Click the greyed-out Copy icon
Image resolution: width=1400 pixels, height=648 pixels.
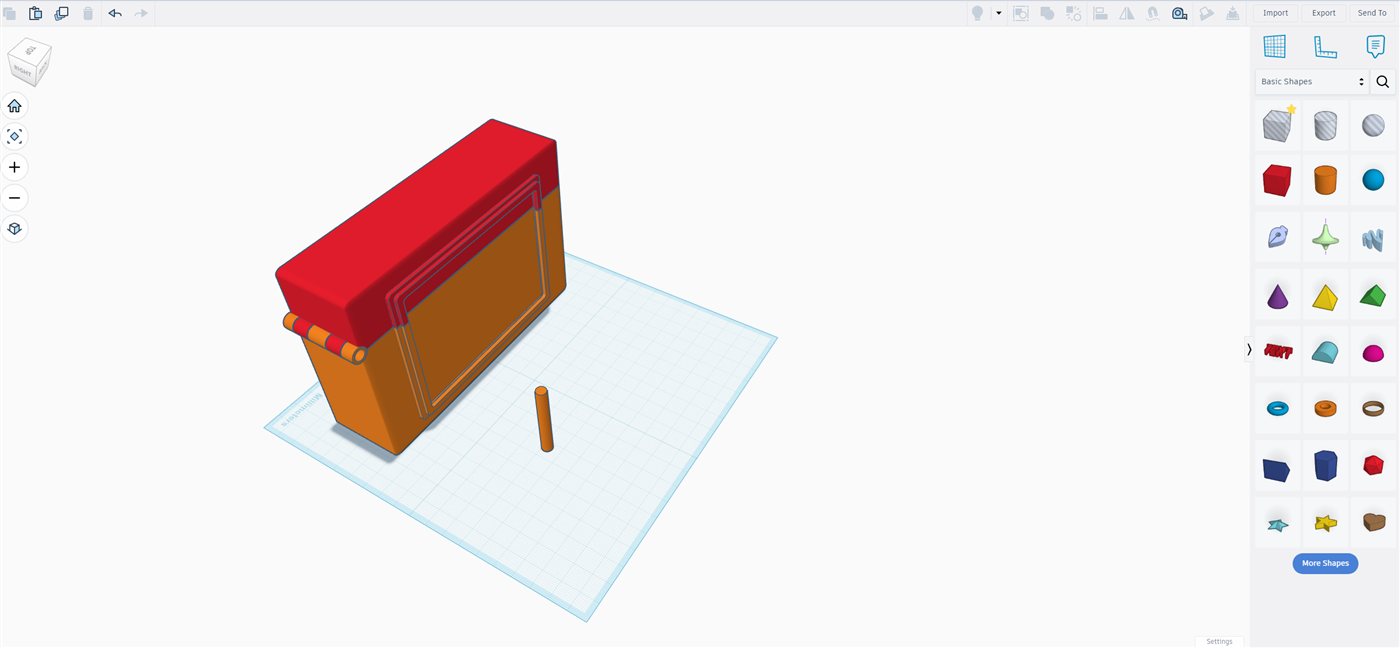pos(9,13)
